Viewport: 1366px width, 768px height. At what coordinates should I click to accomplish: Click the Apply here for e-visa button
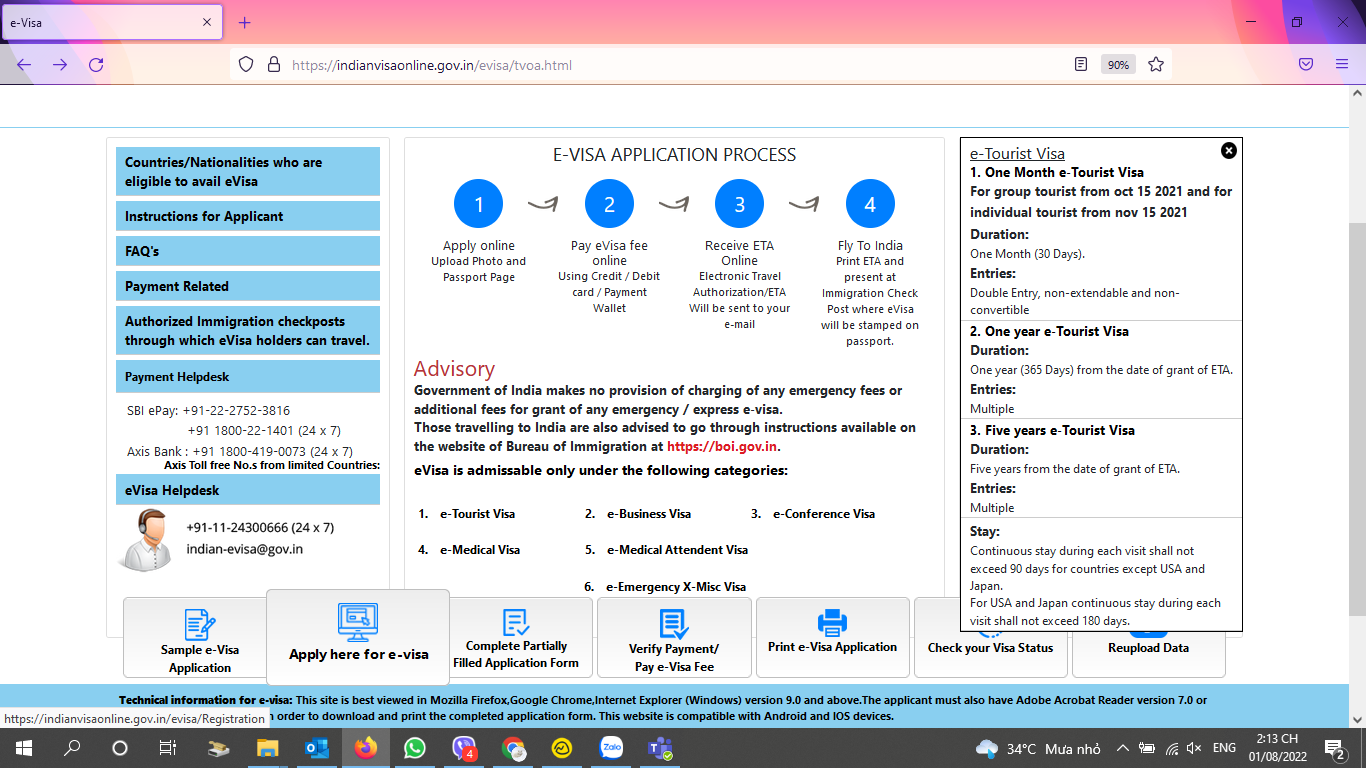pos(358,636)
